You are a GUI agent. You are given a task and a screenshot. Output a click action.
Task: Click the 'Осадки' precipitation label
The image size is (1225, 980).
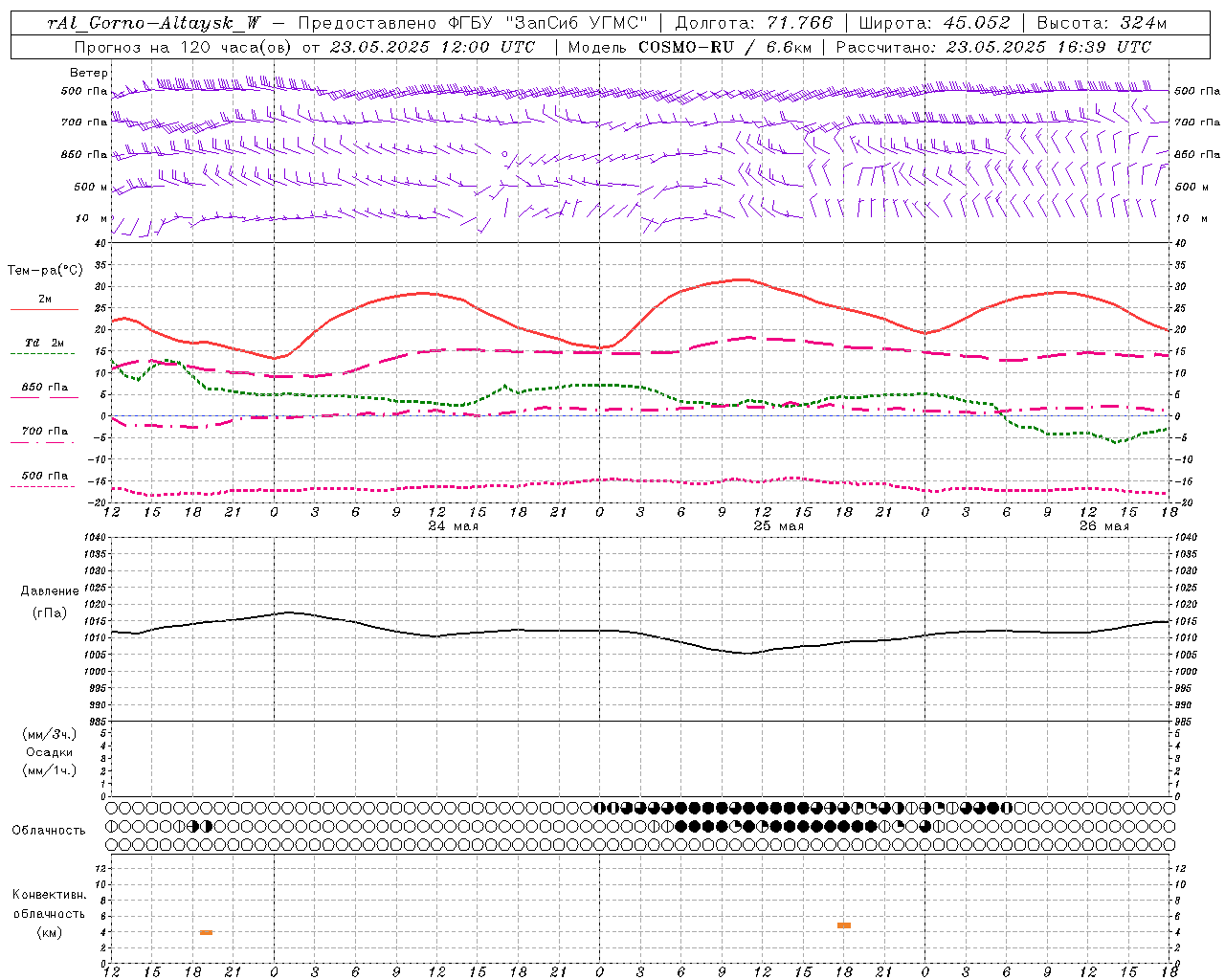pyautogui.click(x=50, y=752)
